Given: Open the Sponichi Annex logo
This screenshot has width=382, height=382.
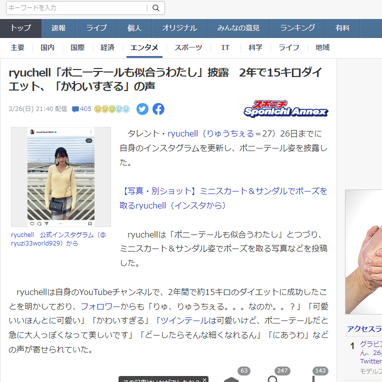Looking at the screenshot, I should 286,109.
